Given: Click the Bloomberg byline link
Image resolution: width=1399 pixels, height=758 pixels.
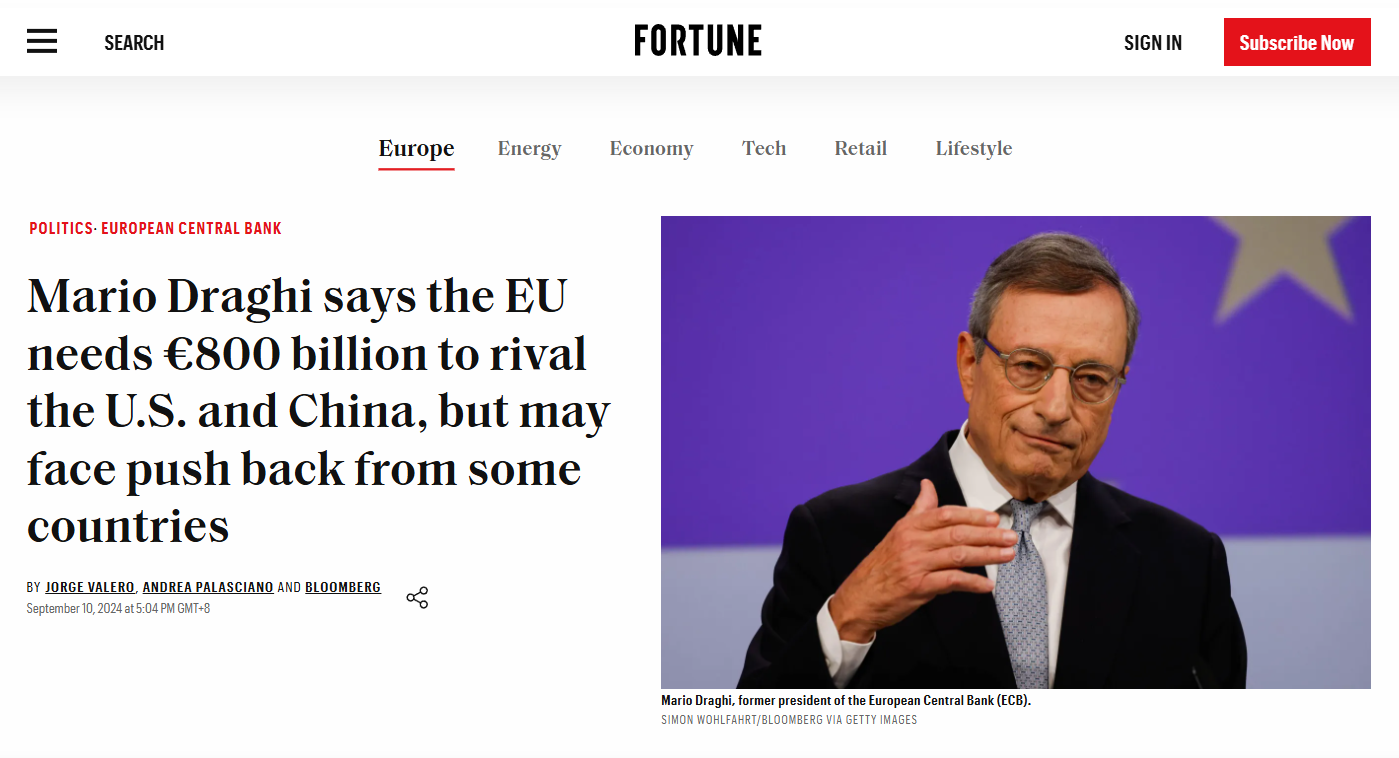Looking at the screenshot, I should tap(343, 588).
